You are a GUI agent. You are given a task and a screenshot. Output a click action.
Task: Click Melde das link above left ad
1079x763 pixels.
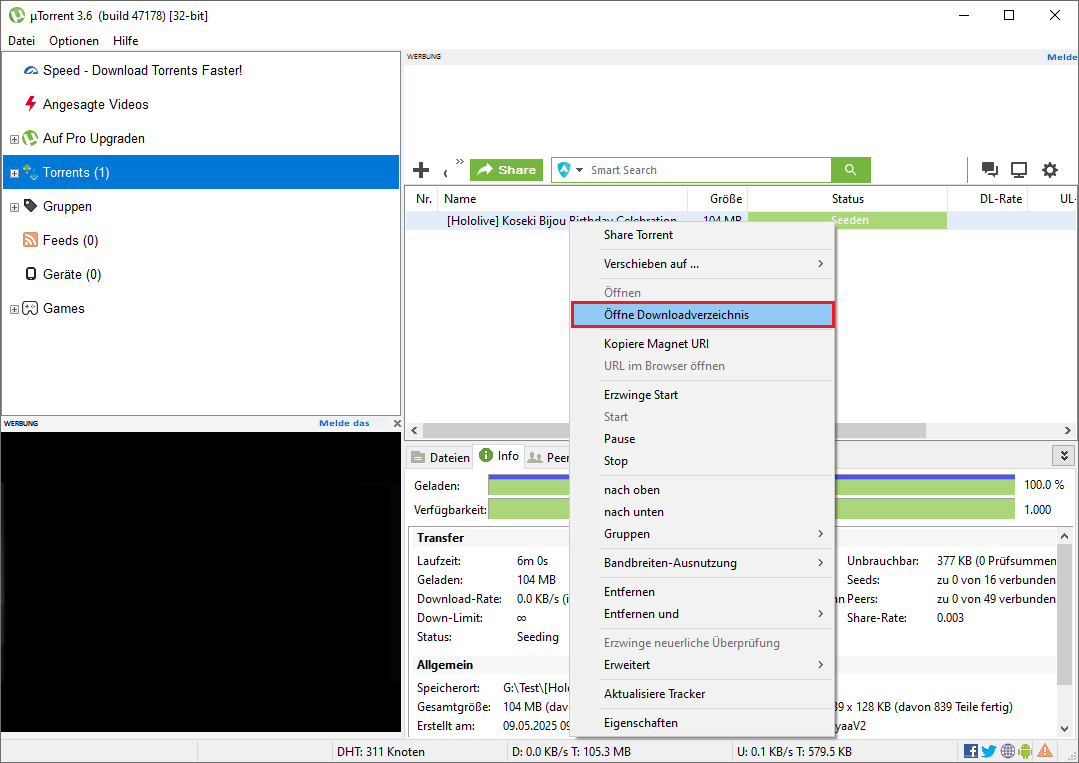click(x=344, y=423)
